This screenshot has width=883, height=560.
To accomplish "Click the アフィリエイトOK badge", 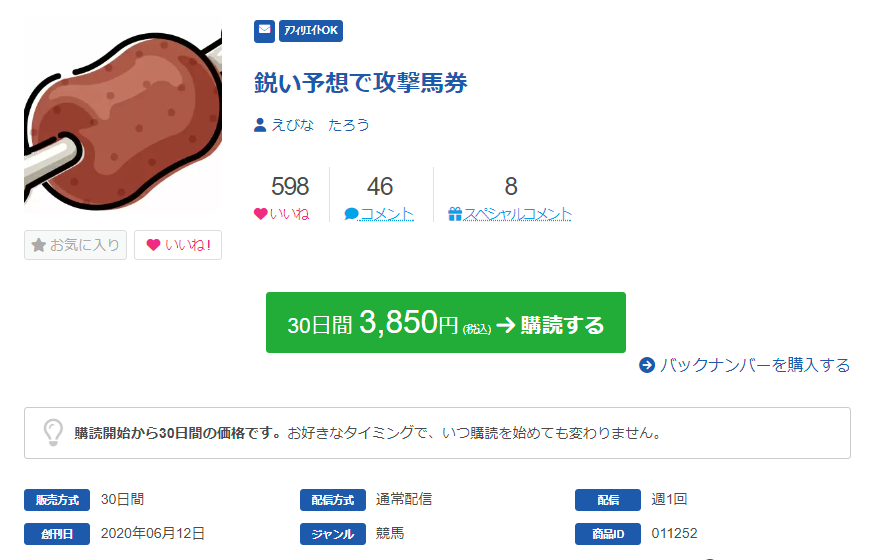I will point(311,31).
